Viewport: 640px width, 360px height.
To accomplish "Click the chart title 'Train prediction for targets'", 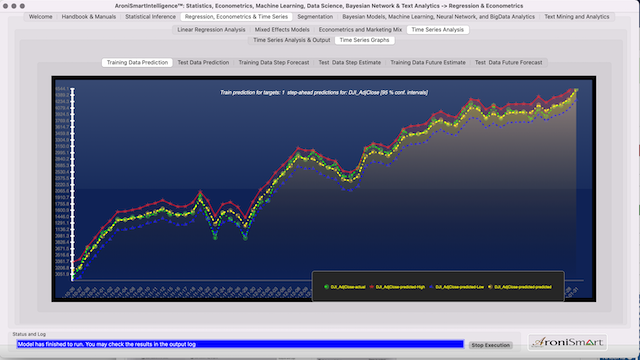I will [x=324, y=93].
